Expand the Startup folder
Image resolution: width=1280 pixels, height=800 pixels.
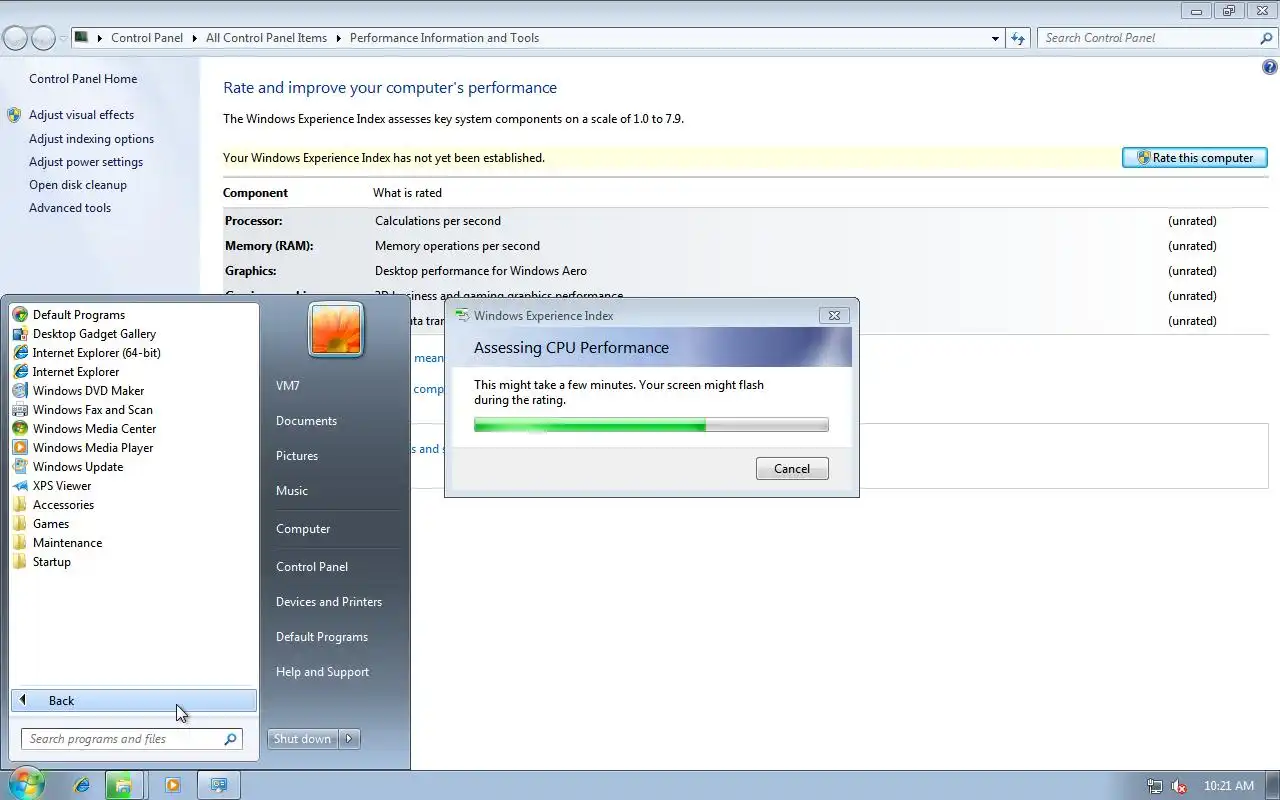(52, 562)
